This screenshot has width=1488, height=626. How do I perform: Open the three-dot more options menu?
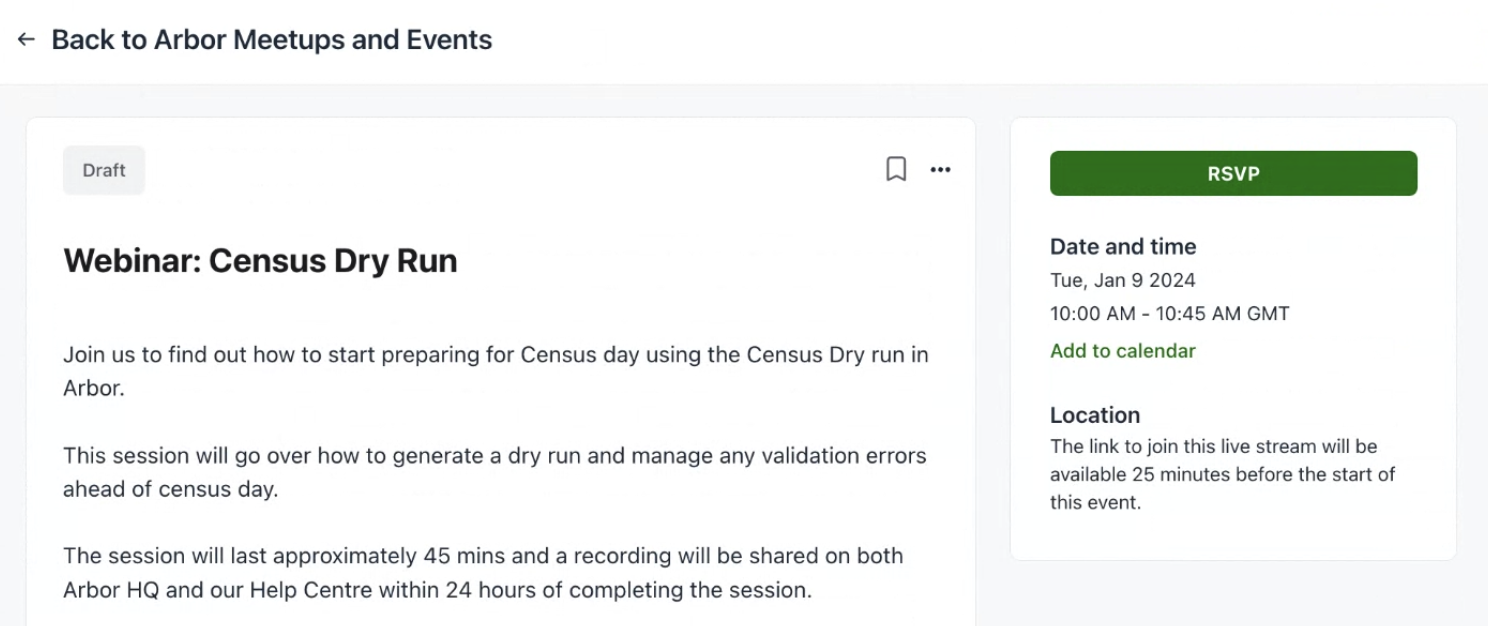click(x=940, y=170)
